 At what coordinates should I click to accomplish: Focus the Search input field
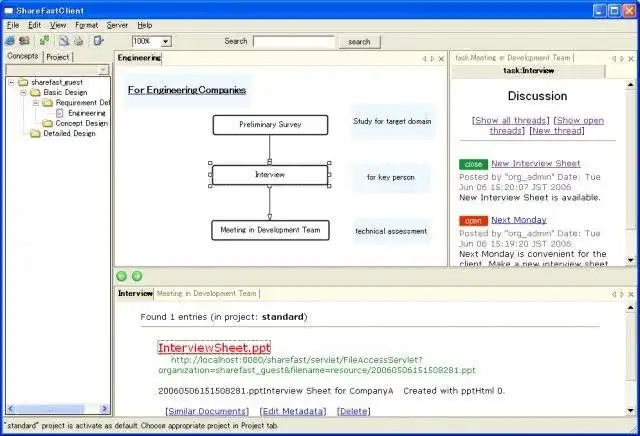[x=293, y=41]
